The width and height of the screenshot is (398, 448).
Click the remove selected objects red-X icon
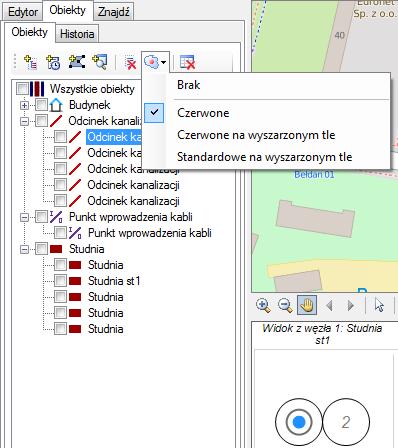pos(130,62)
